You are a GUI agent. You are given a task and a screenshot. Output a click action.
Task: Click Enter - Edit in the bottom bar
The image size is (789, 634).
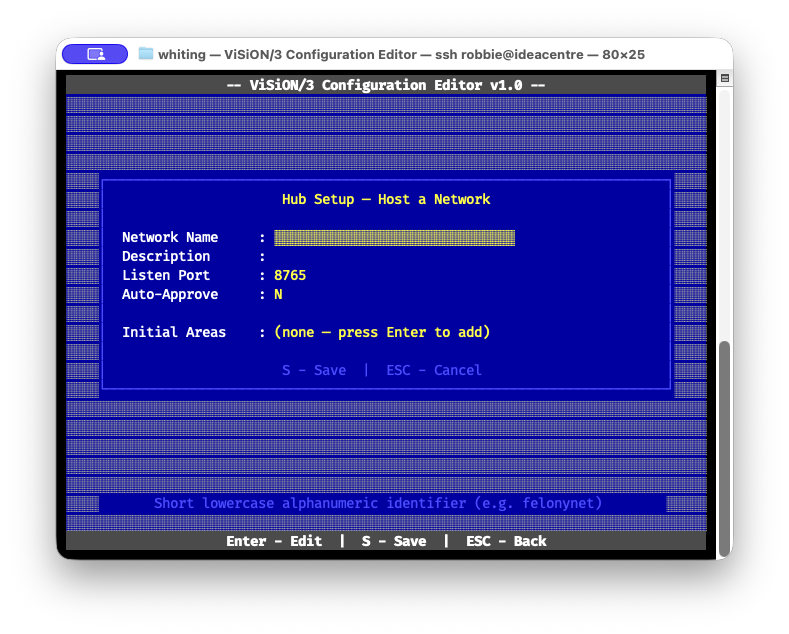[x=274, y=541]
